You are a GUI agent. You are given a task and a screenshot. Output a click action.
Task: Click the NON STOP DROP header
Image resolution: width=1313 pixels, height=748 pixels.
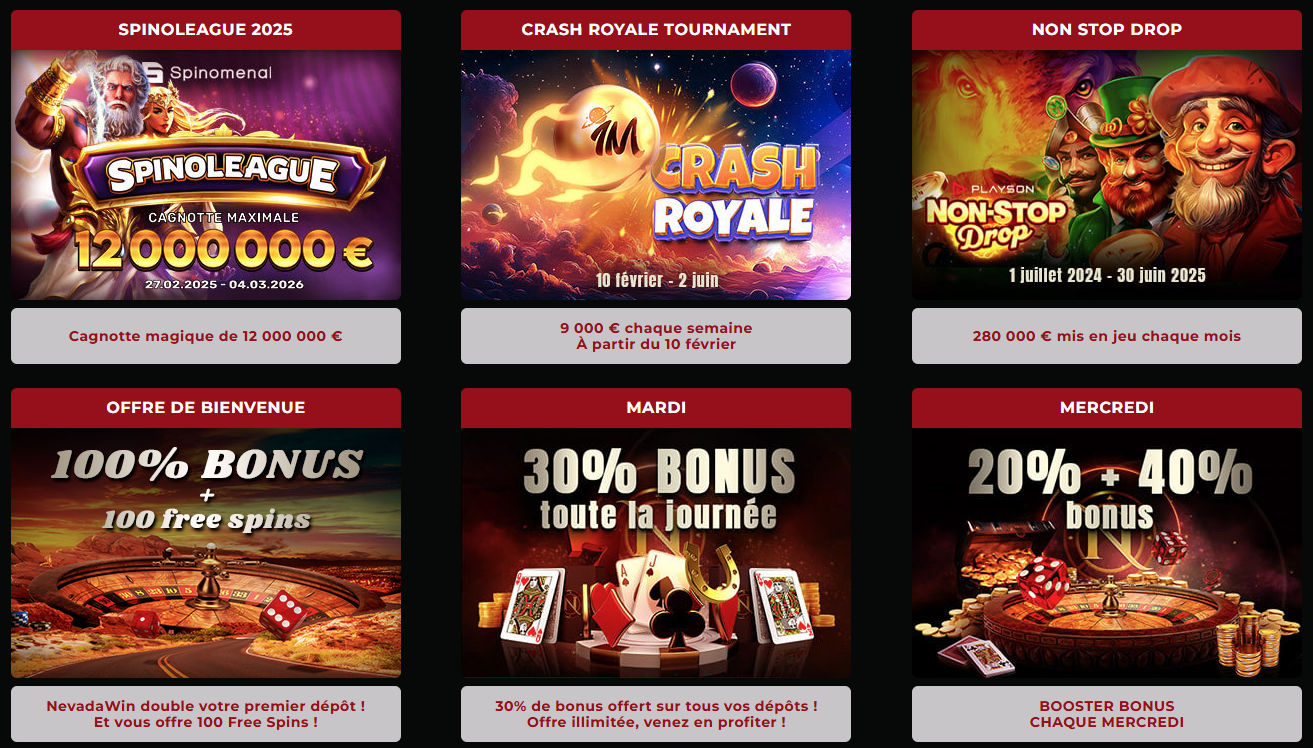[1107, 30]
